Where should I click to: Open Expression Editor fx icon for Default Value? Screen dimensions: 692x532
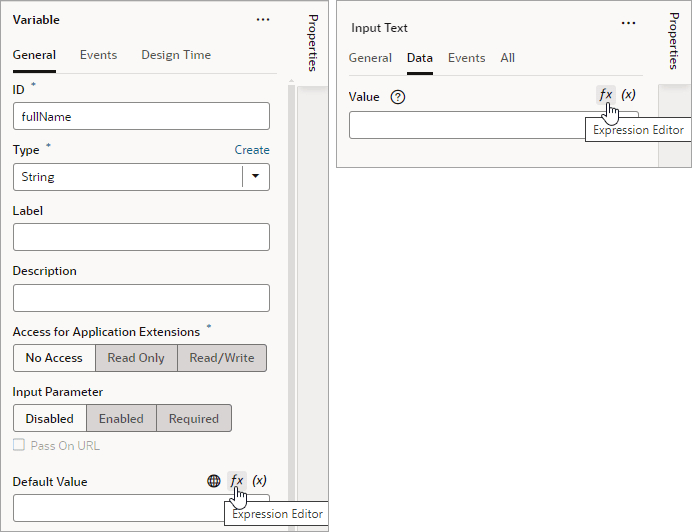coord(237,480)
